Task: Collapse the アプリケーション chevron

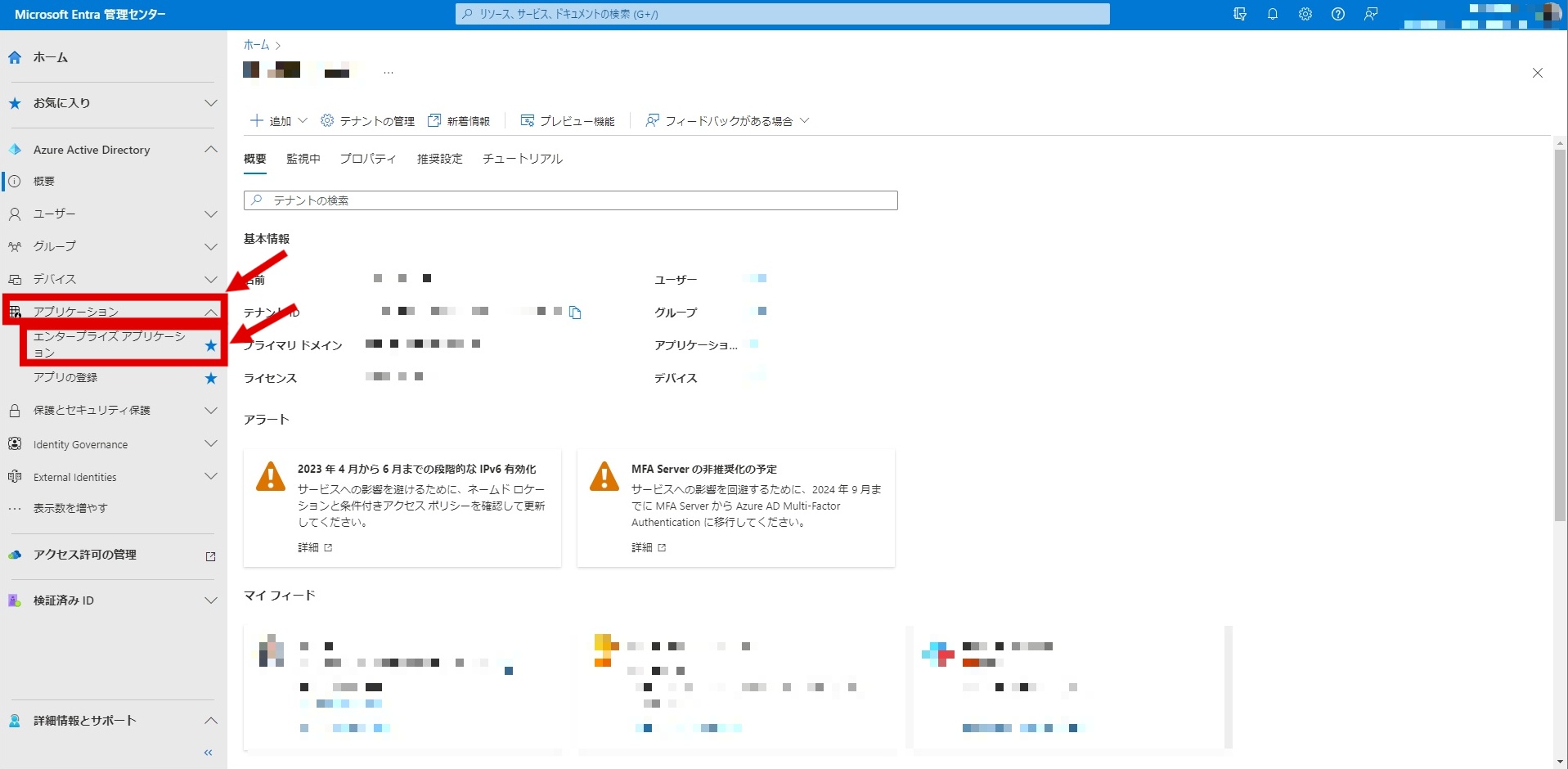Action: click(x=211, y=312)
